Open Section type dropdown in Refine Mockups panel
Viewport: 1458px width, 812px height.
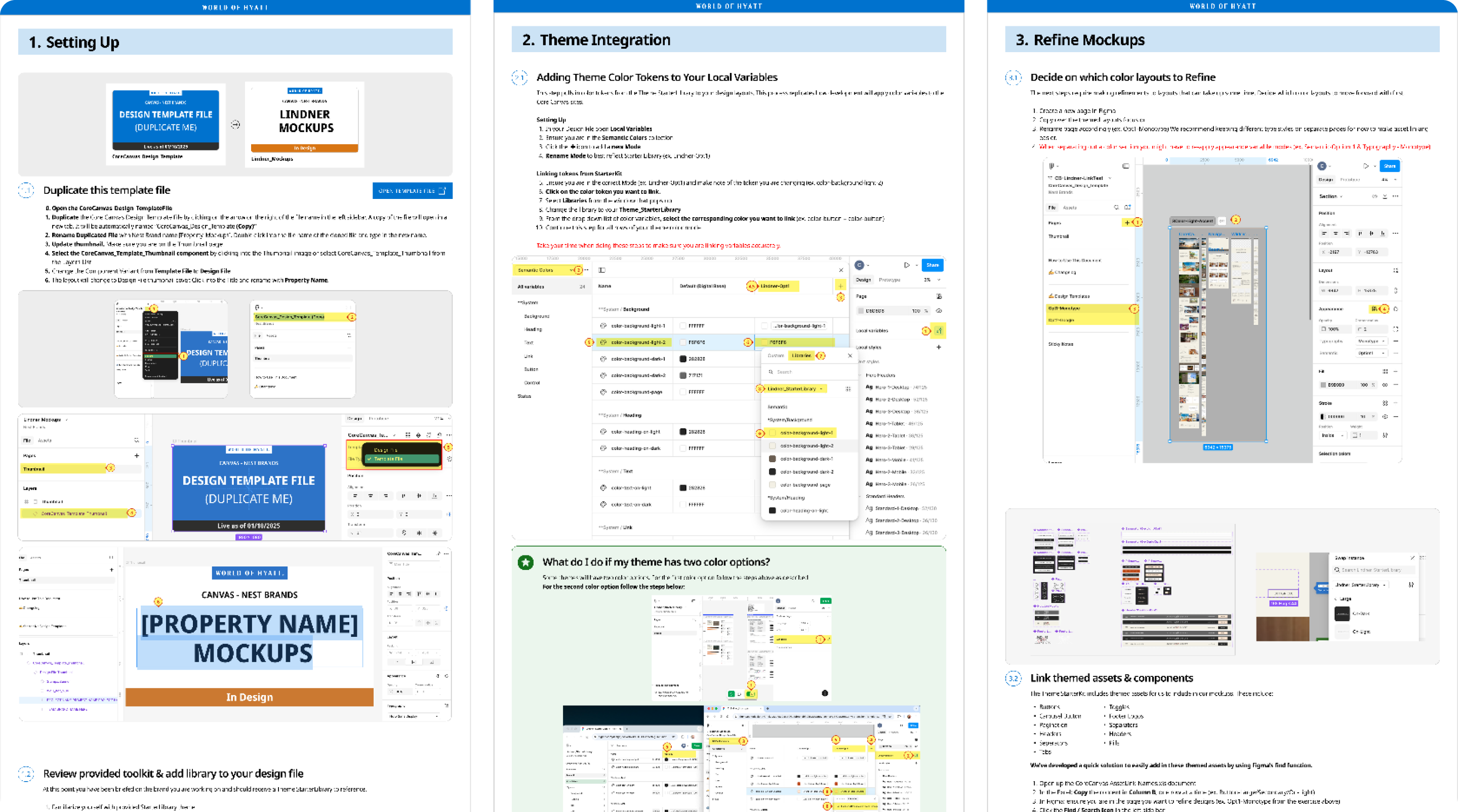[1331, 197]
